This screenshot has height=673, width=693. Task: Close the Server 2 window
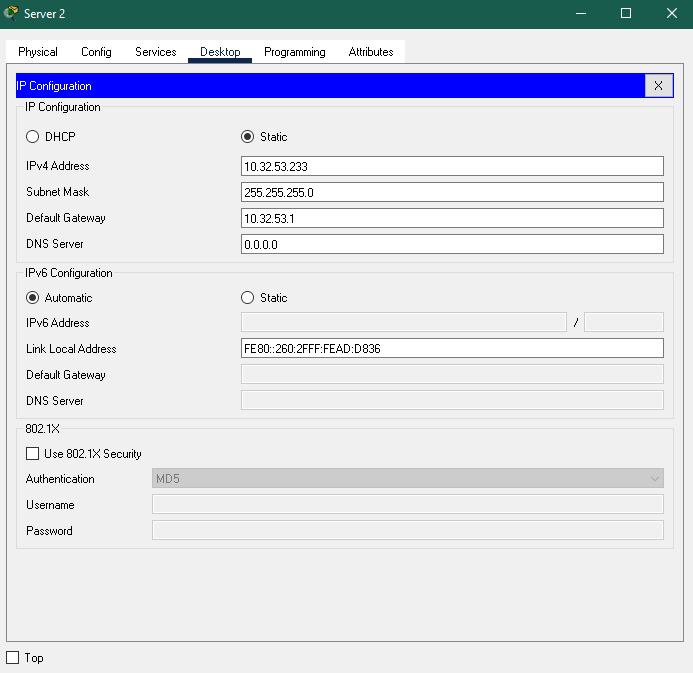coord(671,14)
